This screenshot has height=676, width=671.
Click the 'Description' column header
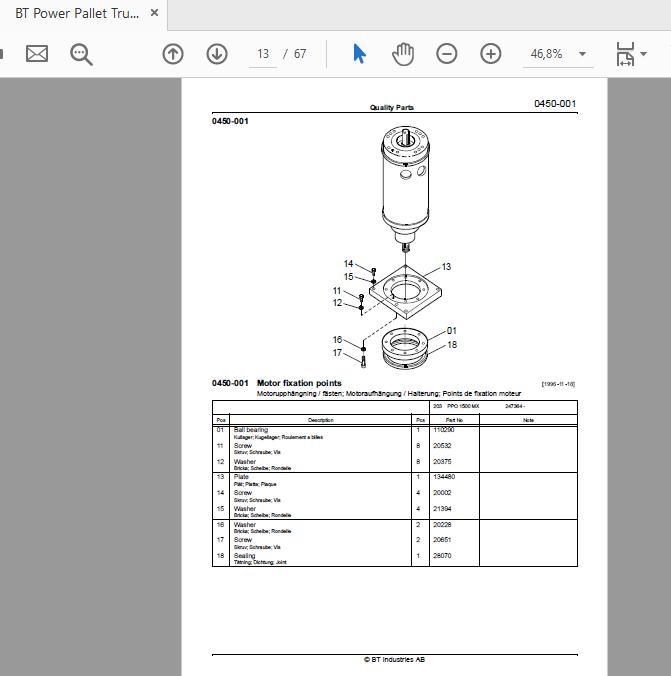point(320,420)
